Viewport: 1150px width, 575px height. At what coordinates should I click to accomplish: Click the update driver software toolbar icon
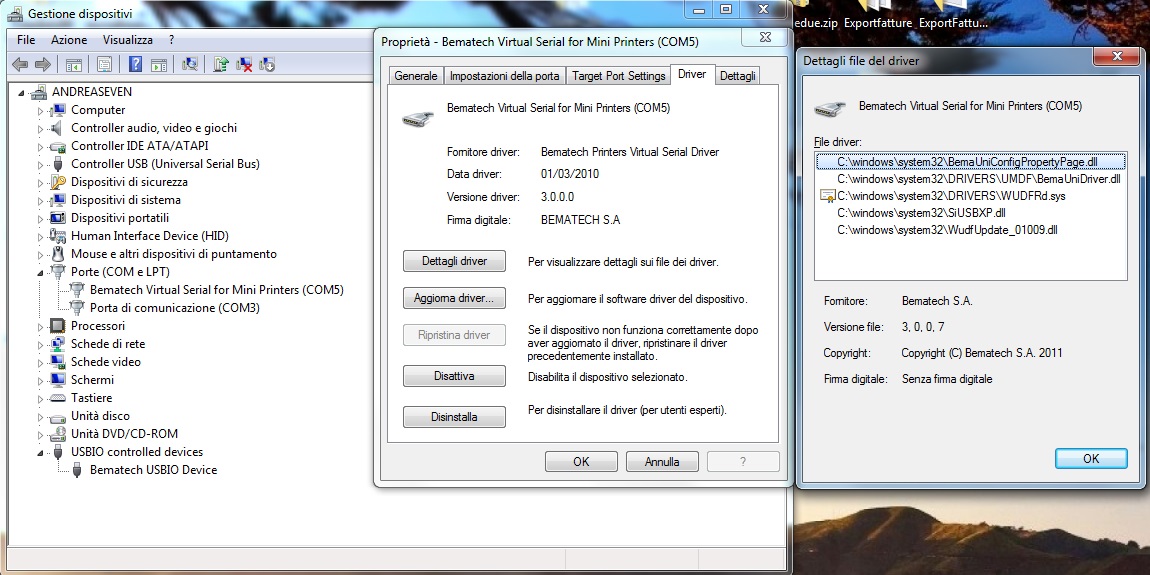pyautogui.click(x=221, y=65)
